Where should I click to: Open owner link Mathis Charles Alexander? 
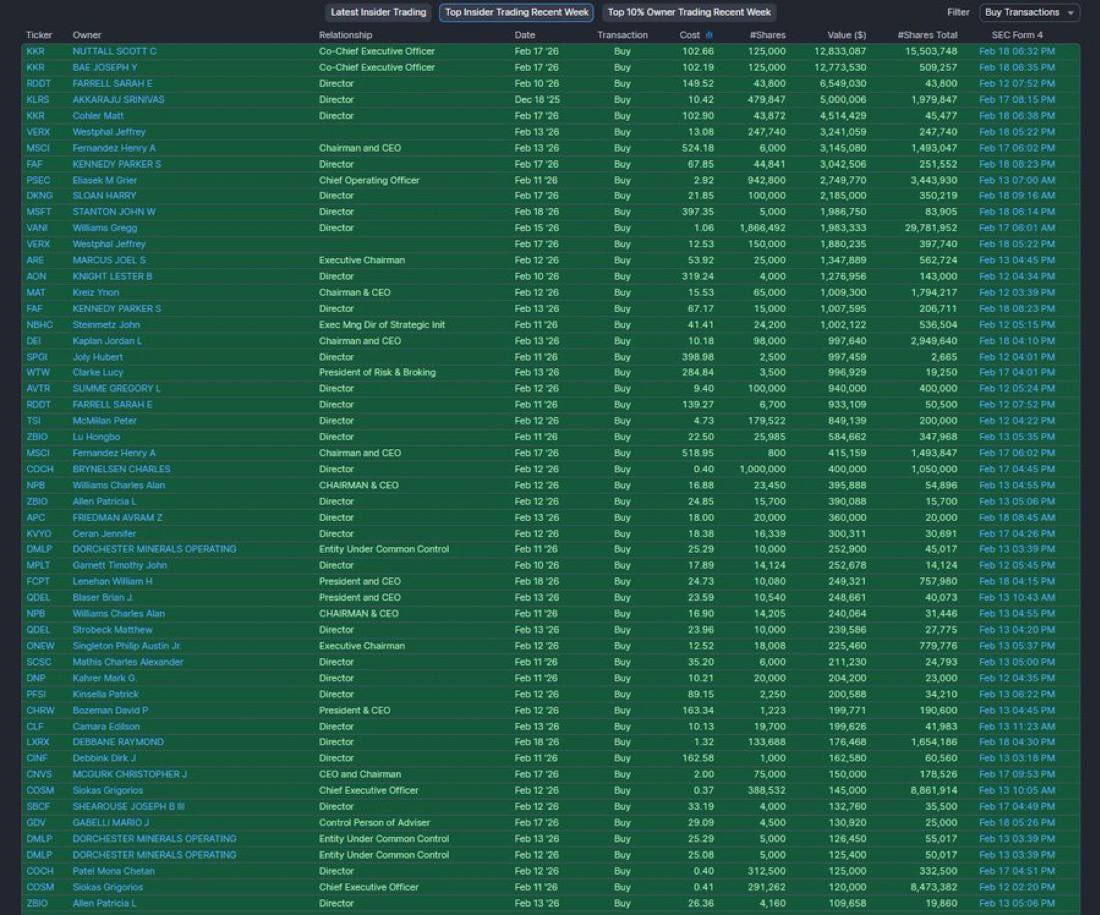click(x=128, y=662)
